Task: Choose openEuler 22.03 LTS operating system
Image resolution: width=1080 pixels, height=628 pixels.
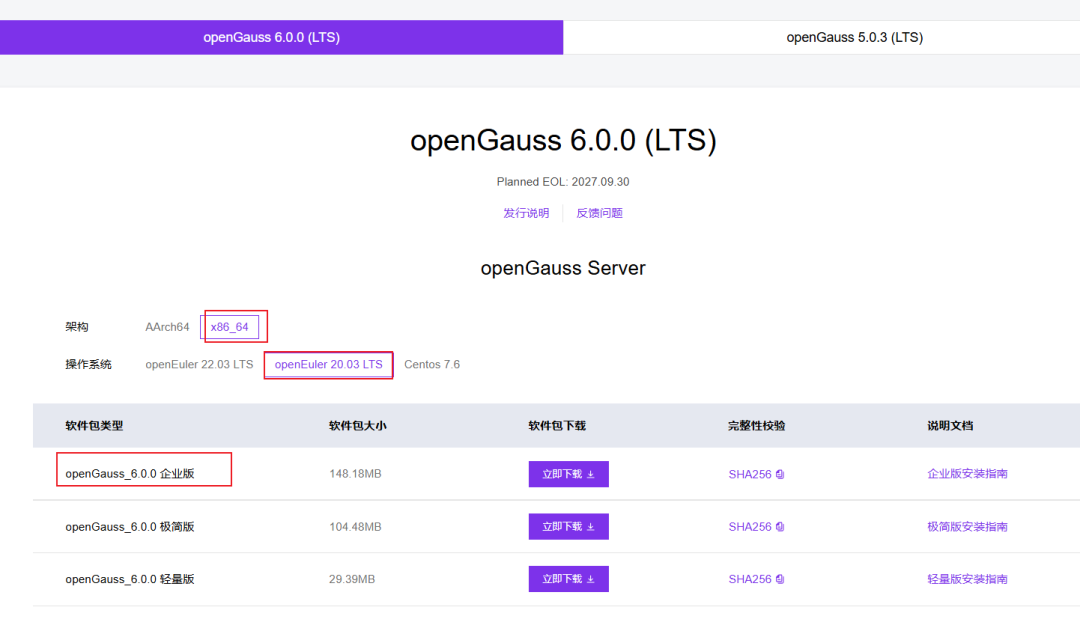Action: pyautogui.click(x=199, y=364)
